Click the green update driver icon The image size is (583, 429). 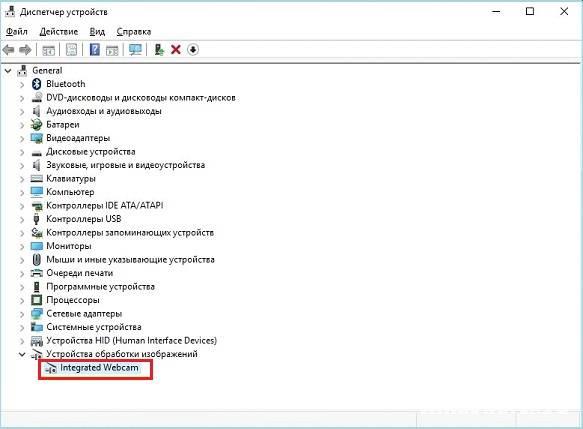click(159, 49)
